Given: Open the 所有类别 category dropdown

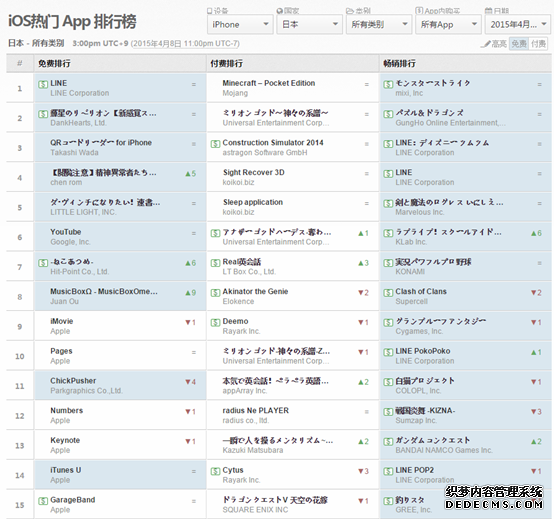Looking at the screenshot, I should (x=379, y=24).
